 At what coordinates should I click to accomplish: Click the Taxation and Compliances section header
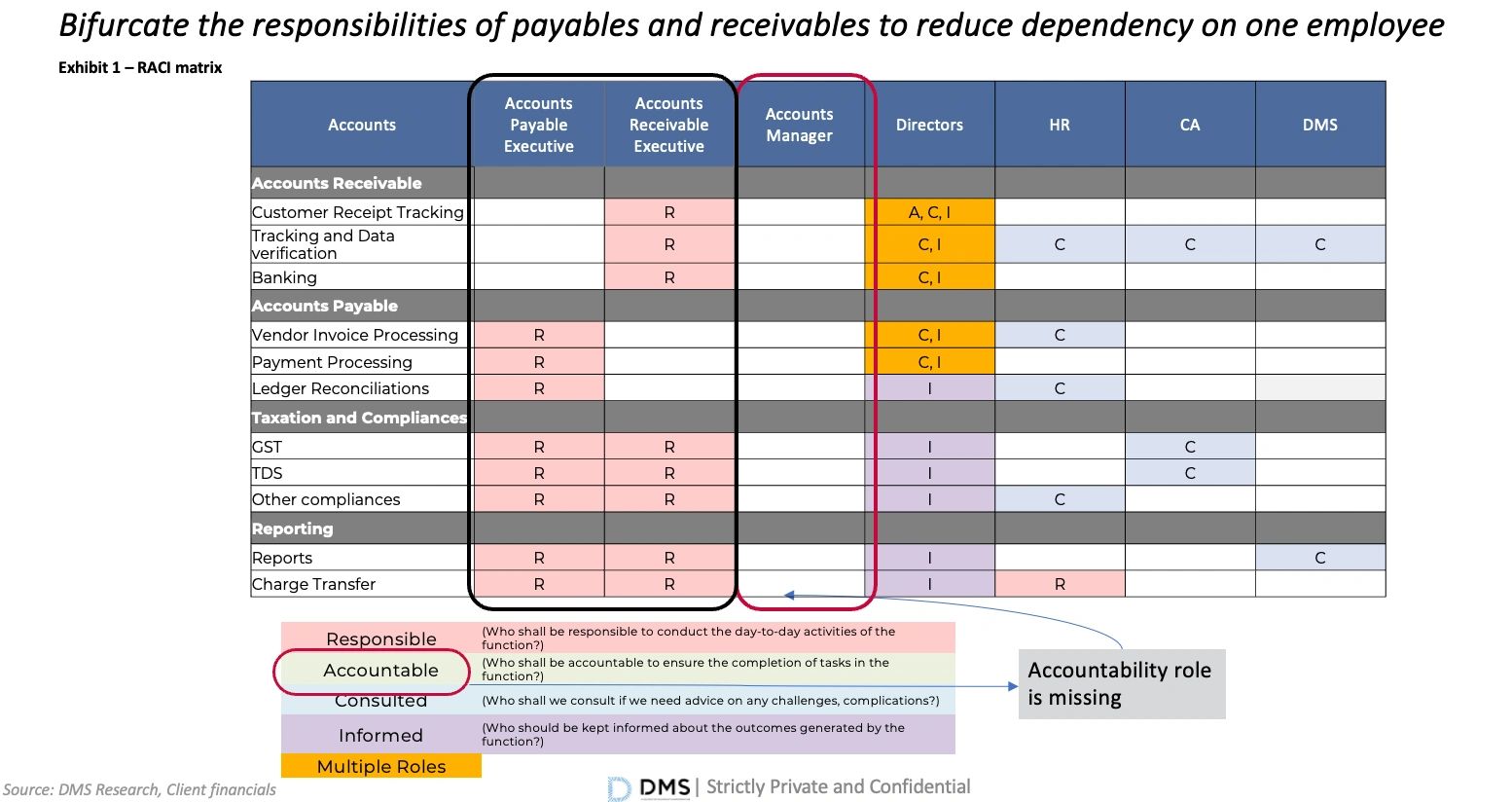359,418
